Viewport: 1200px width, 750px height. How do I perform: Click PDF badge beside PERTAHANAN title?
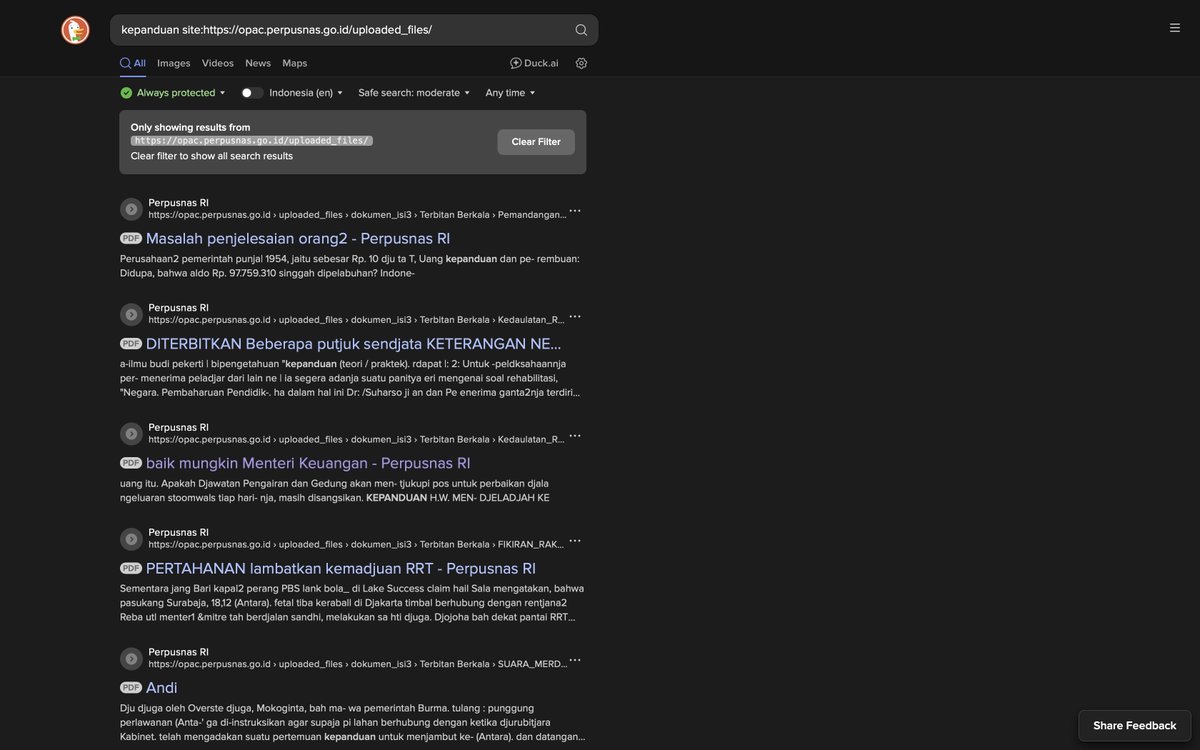pos(131,568)
